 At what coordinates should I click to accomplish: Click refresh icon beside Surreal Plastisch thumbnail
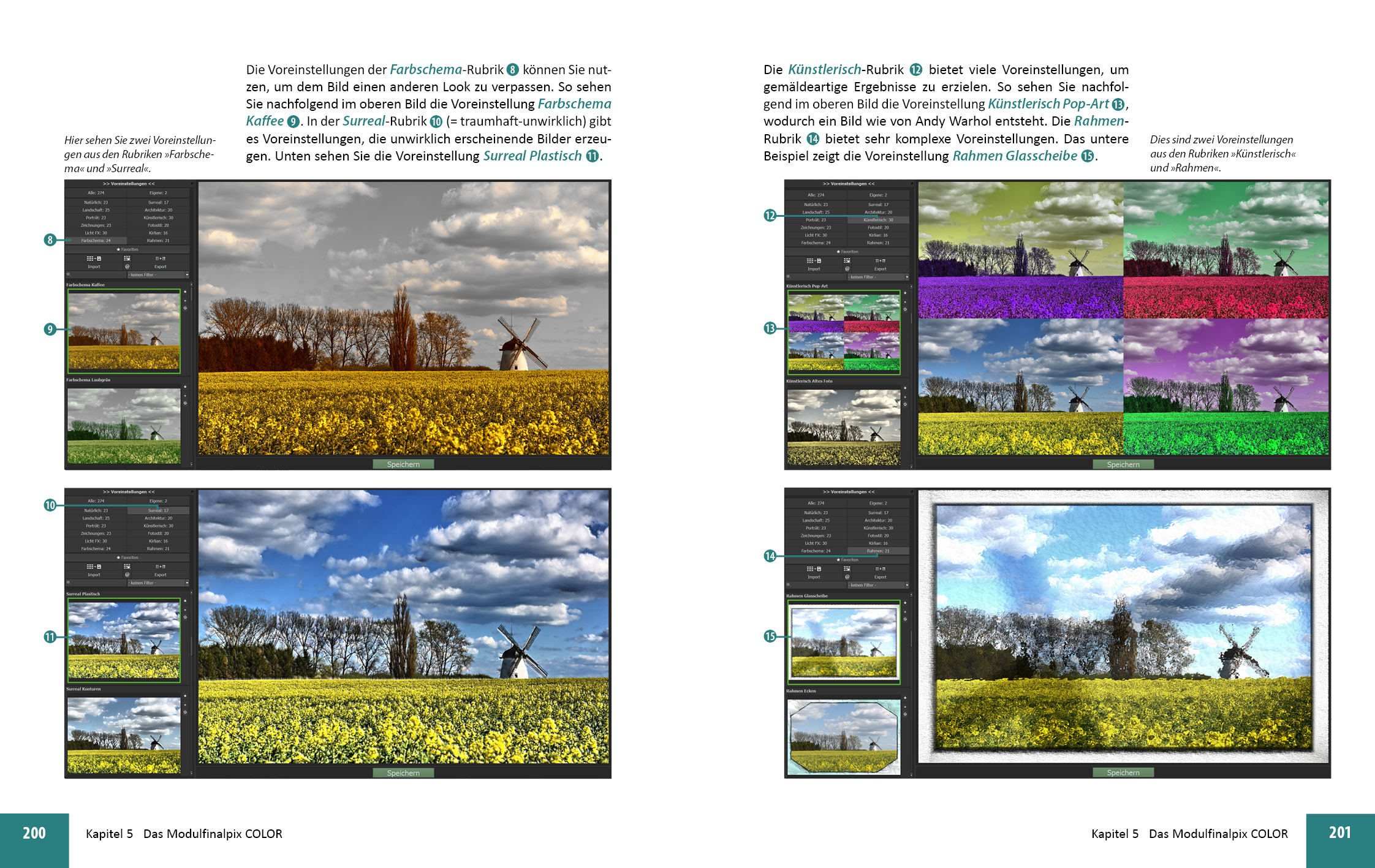click(x=185, y=617)
